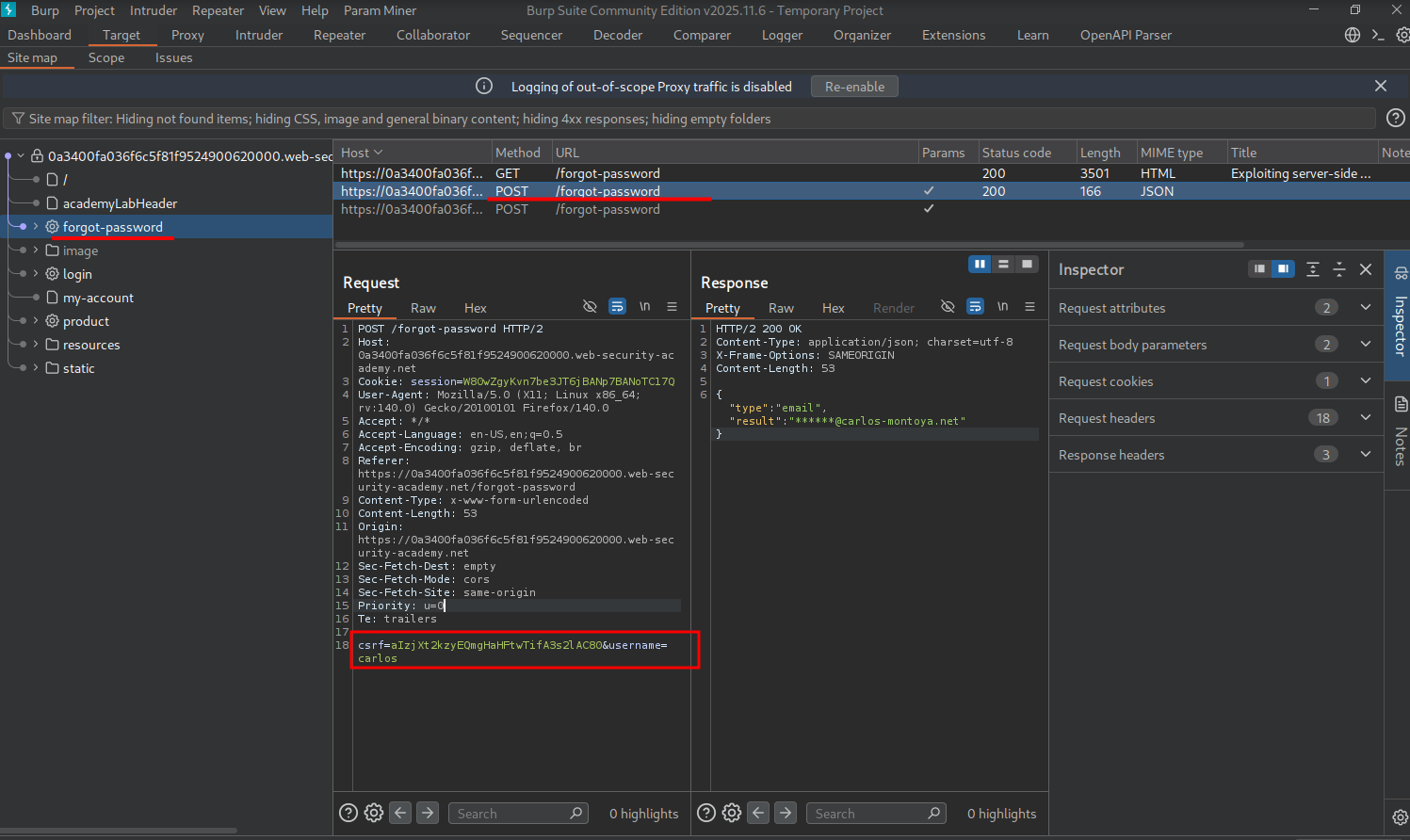Open the Burp proxy/browser globe icon
Viewport: 1410px width, 840px height.
pyautogui.click(x=1353, y=35)
